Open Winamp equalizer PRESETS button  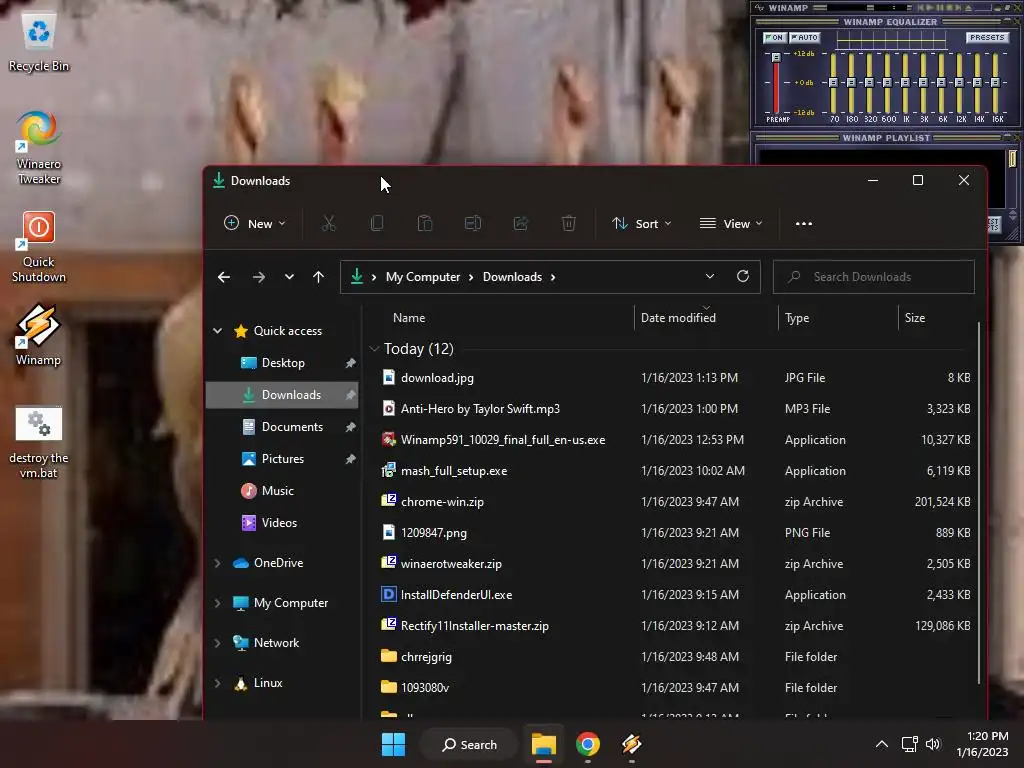point(987,37)
